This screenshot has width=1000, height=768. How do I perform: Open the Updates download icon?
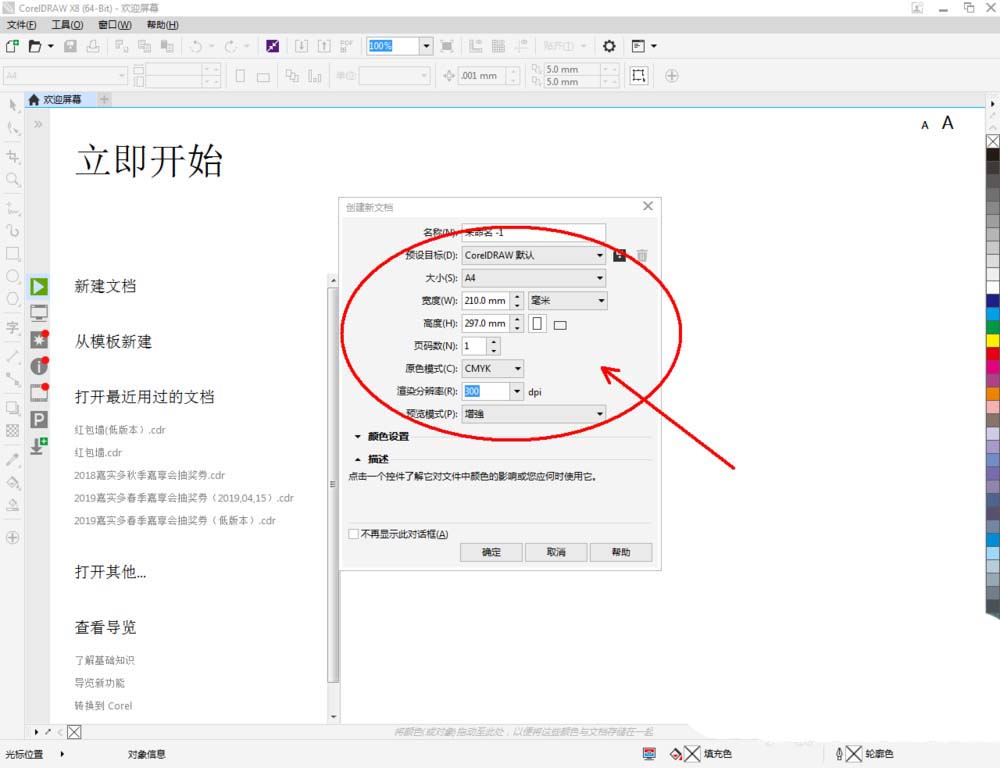(39, 446)
